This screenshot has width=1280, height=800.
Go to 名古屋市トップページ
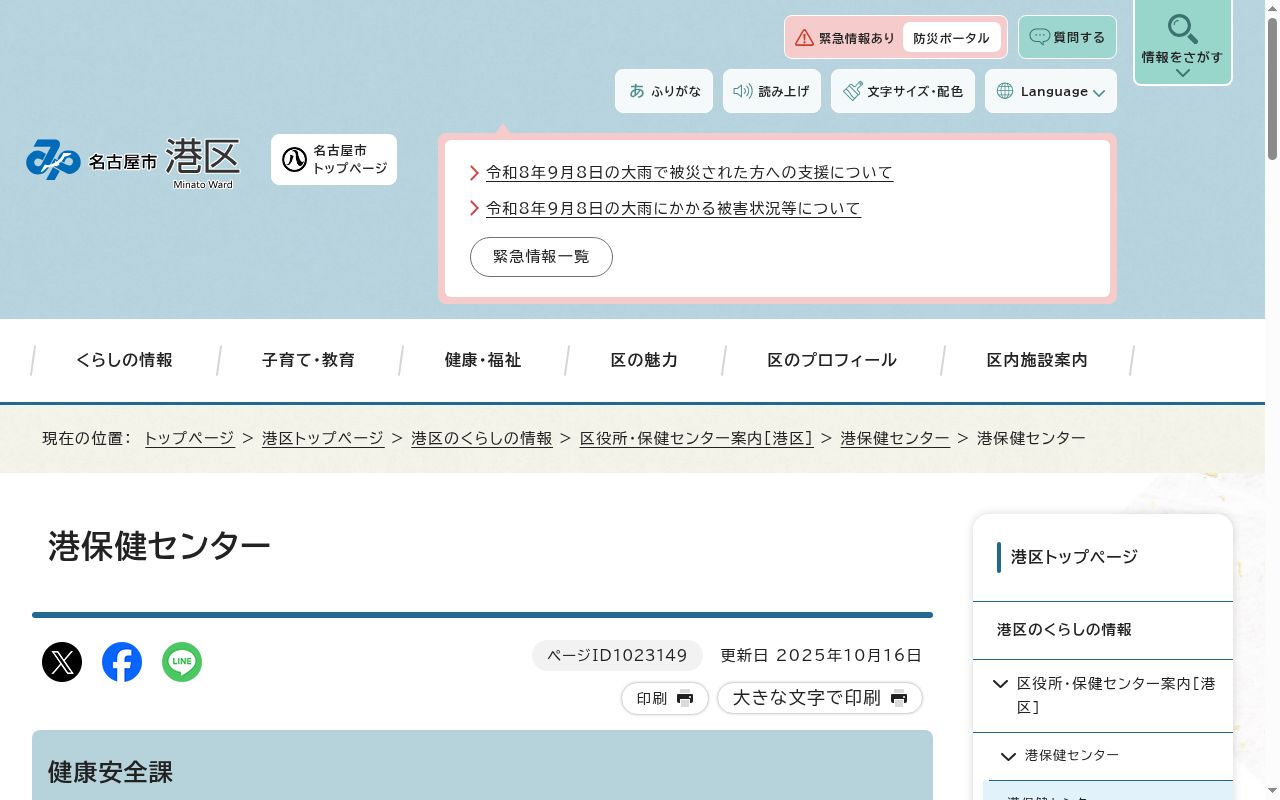click(334, 159)
